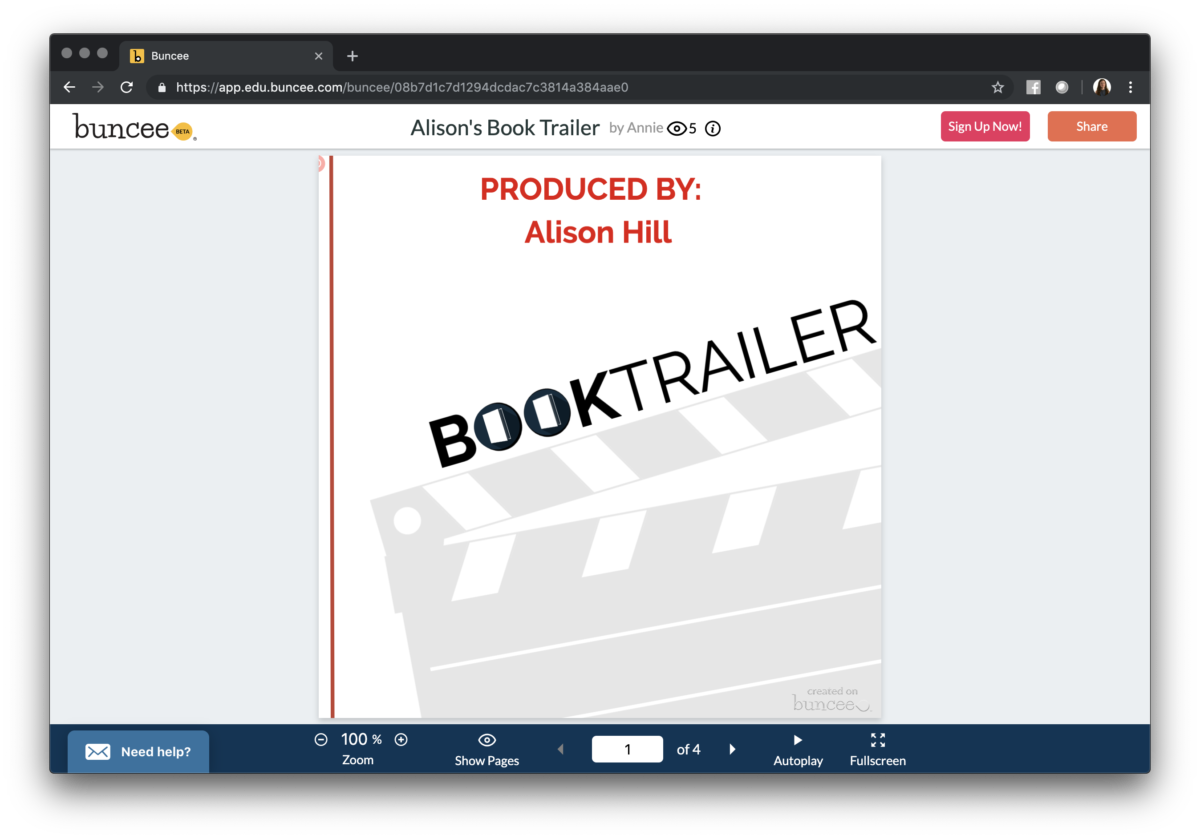Click the Share button
Viewport: 1200px width, 839px height.
(1091, 127)
